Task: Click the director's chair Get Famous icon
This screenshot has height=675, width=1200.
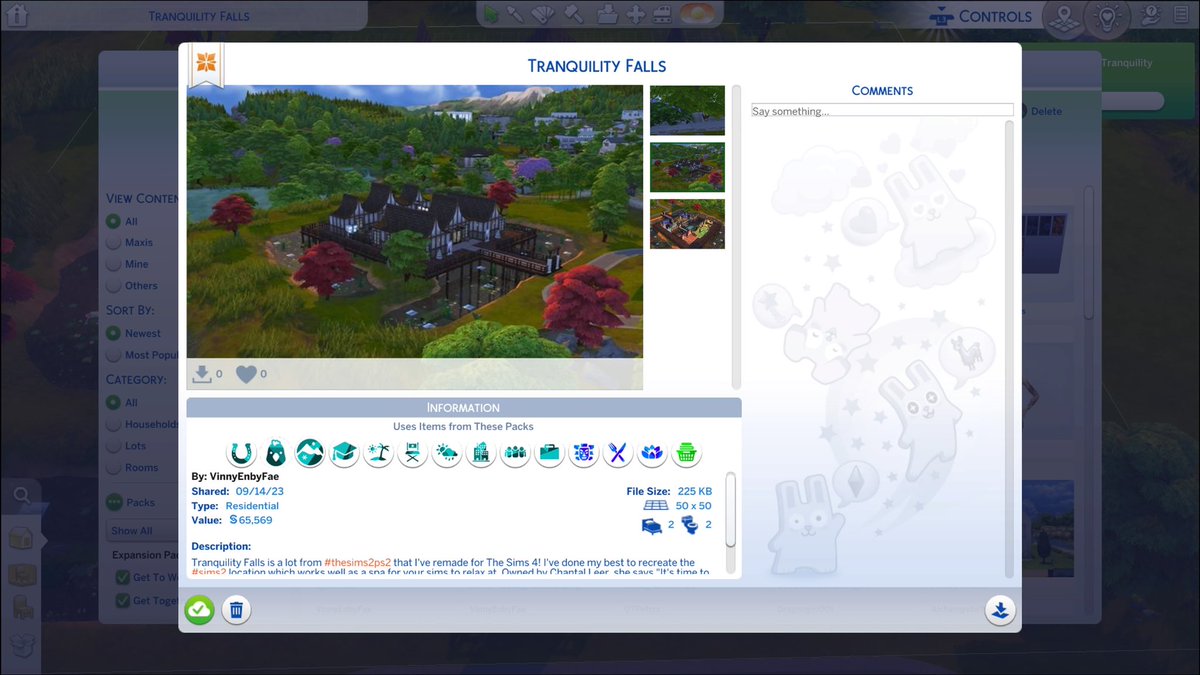Action: pos(412,453)
